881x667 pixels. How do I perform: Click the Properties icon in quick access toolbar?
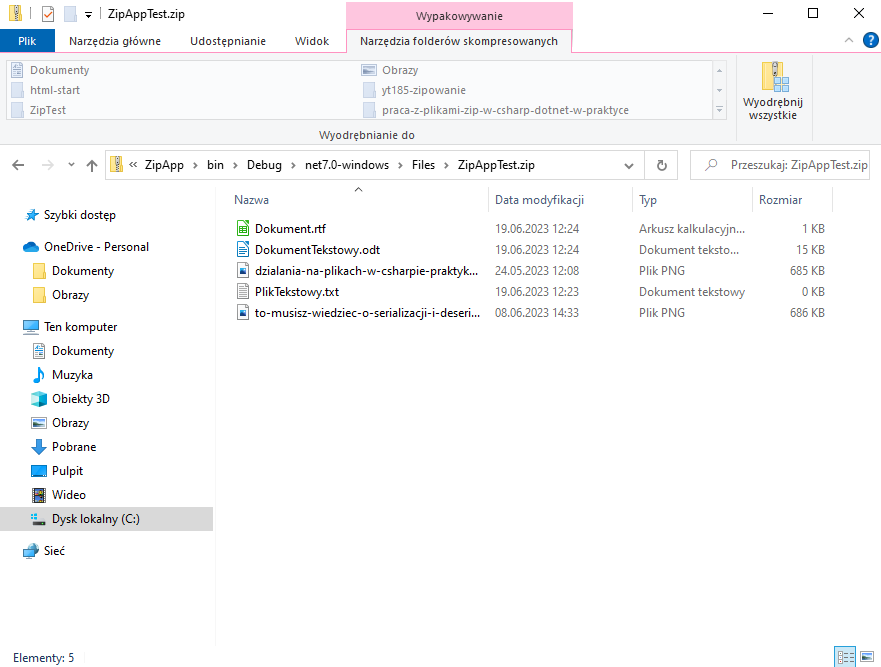tap(48, 15)
